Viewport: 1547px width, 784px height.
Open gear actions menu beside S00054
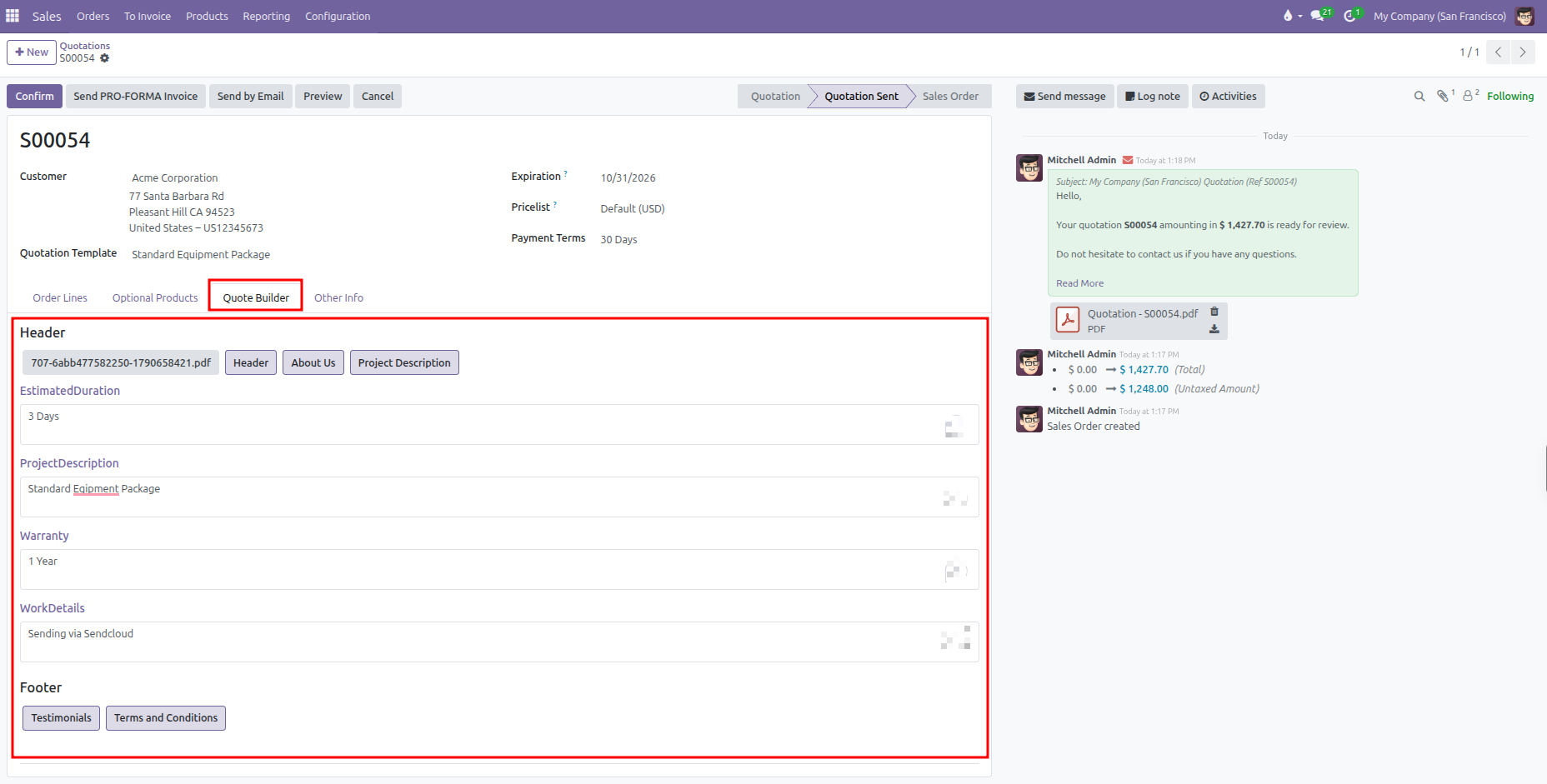[104, 58]
